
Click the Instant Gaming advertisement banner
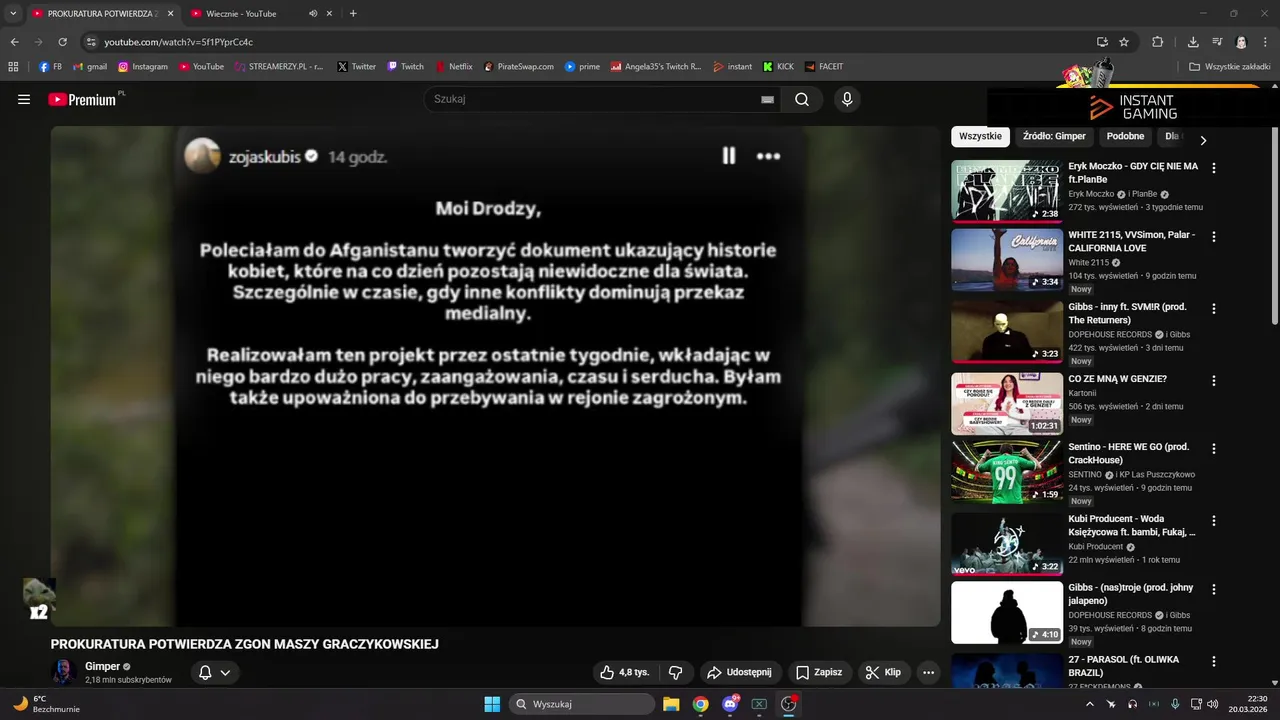pyautogui.click(x=1134, y=106)
